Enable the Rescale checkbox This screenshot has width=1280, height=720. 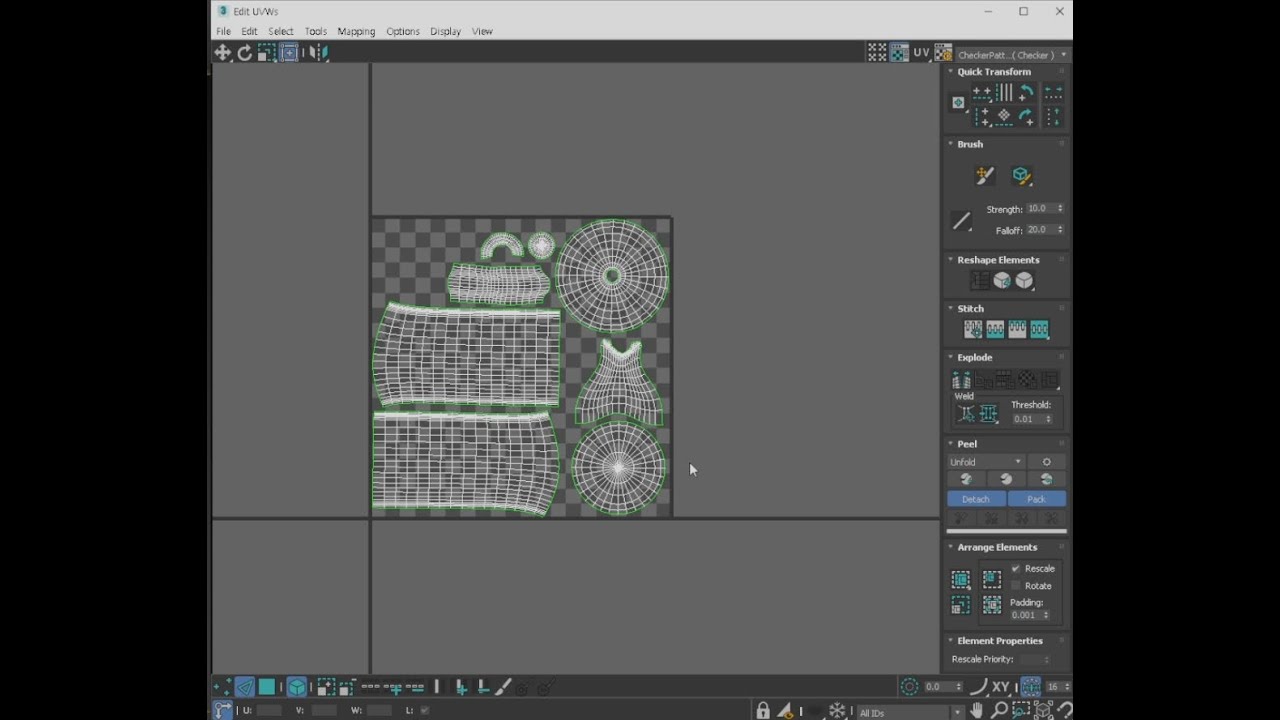pyautogui.click(x=1016, y=568)
